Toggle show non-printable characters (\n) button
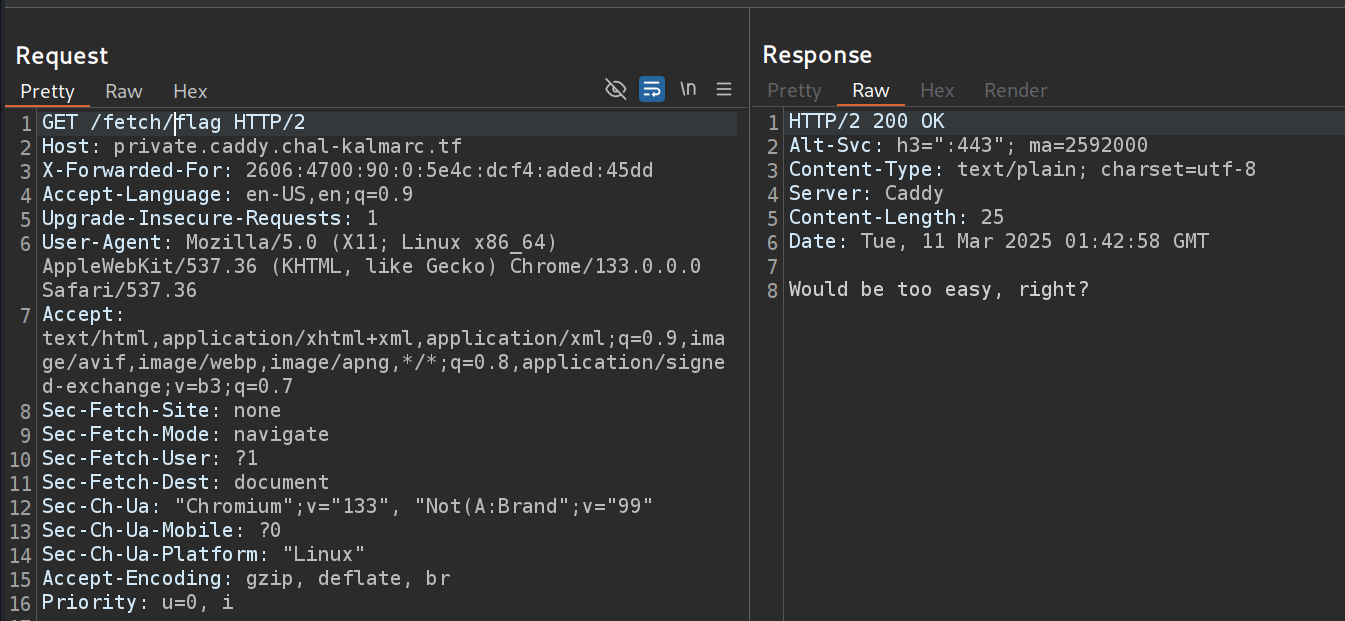Viewport: 1345px width, 621px height. point(688,89)
